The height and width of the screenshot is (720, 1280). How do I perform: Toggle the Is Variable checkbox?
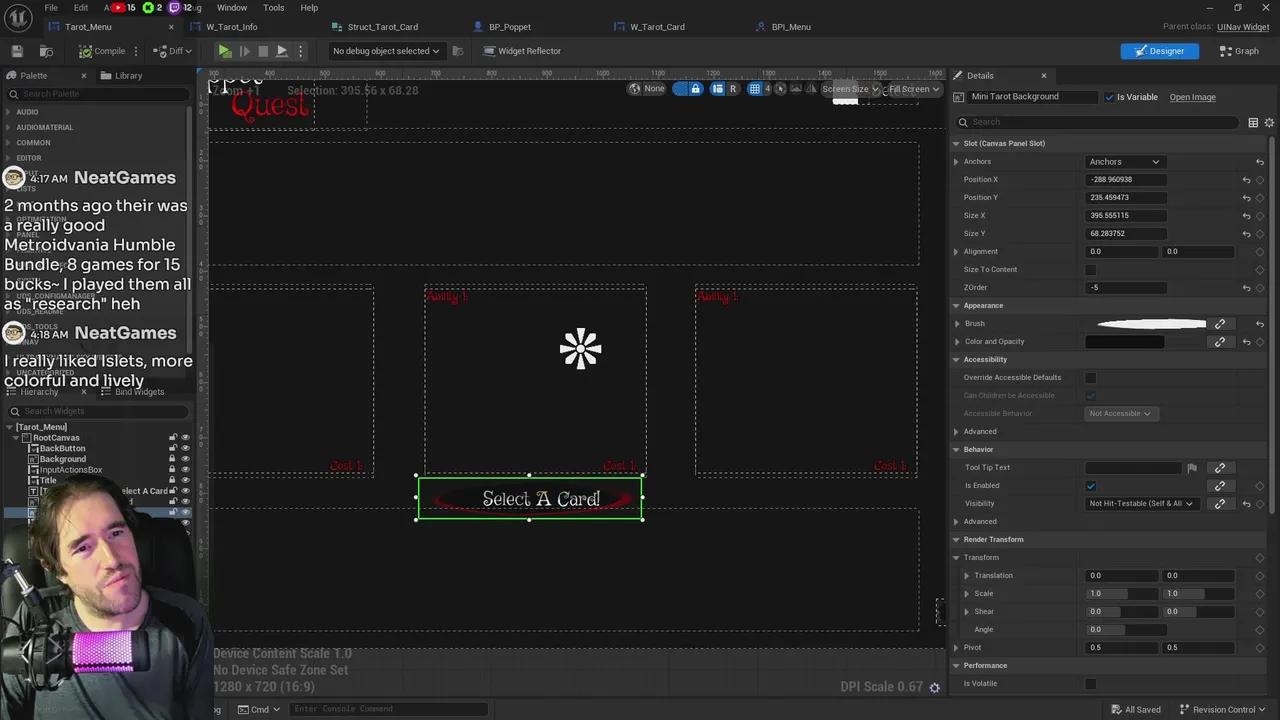[1109, 97]
